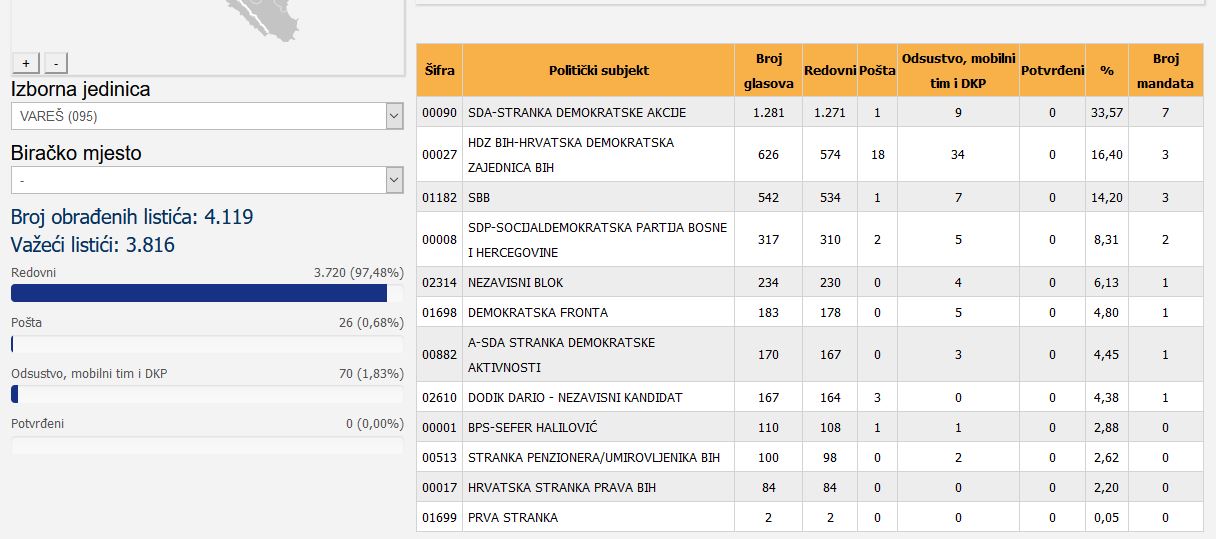Zoom in the map with plus button
1216x539 pixels.
(26, 62)
